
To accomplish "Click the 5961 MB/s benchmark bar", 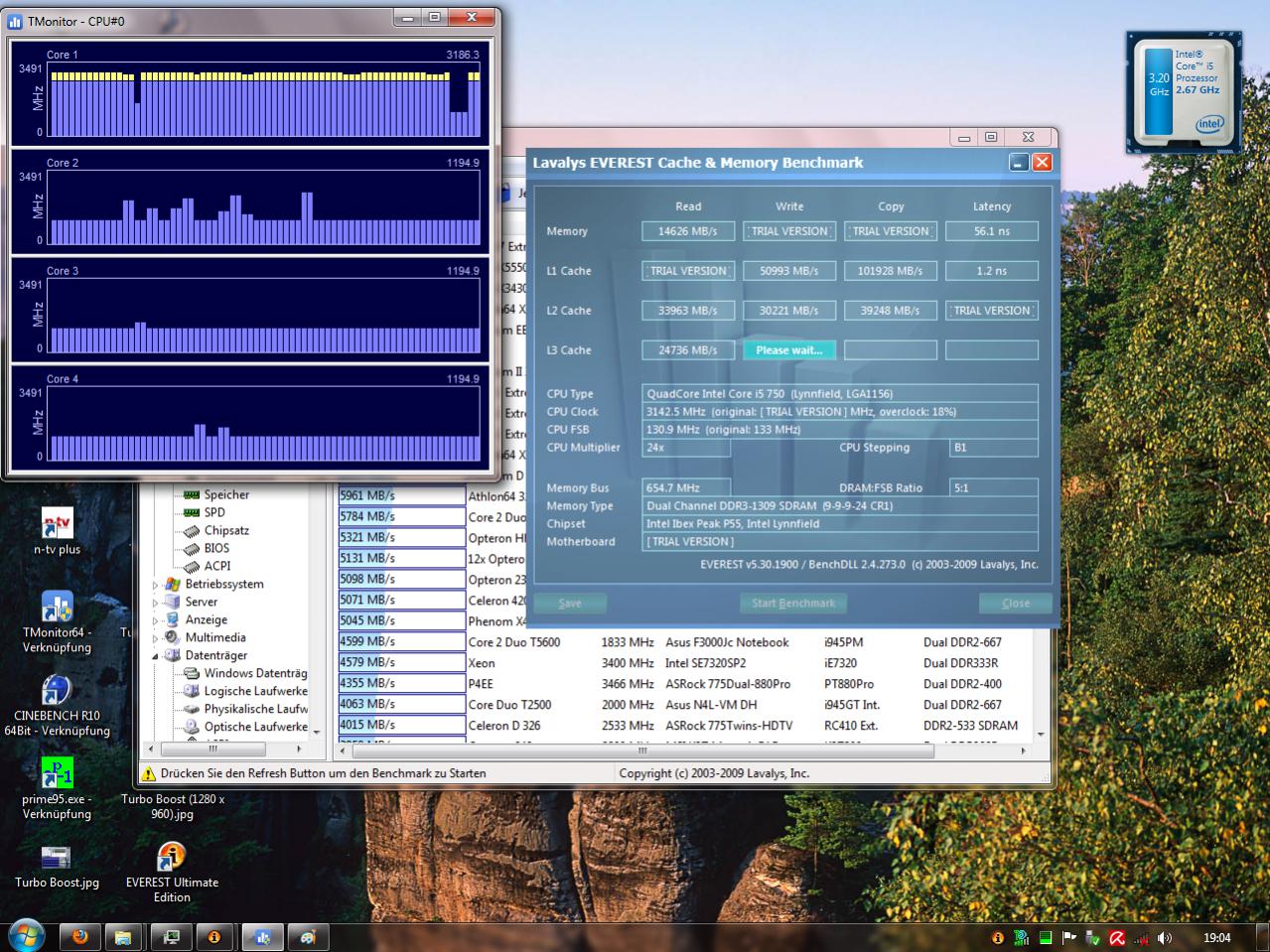I will coord(402,495).
